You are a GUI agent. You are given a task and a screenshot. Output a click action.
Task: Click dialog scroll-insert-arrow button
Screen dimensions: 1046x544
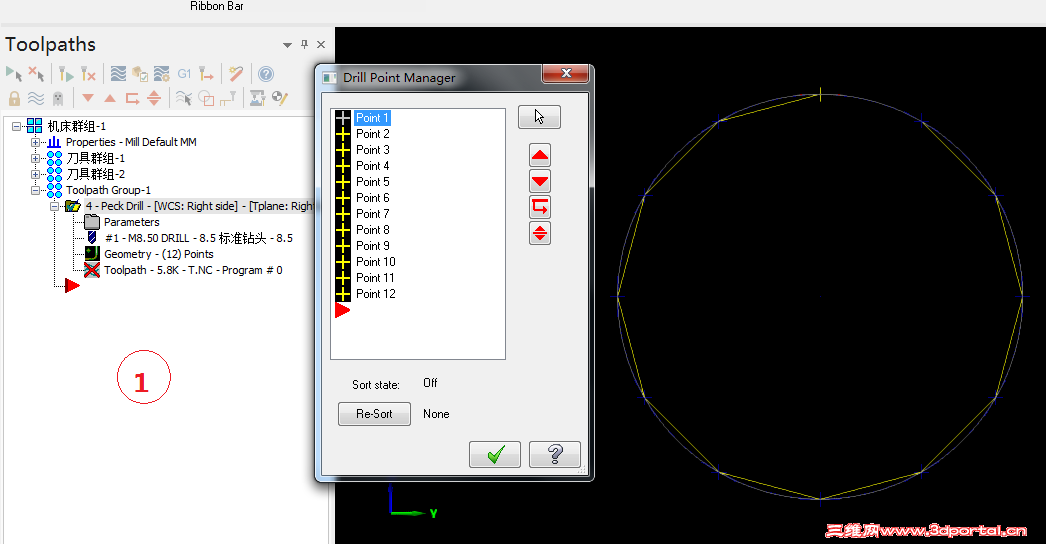coord(540,233)
